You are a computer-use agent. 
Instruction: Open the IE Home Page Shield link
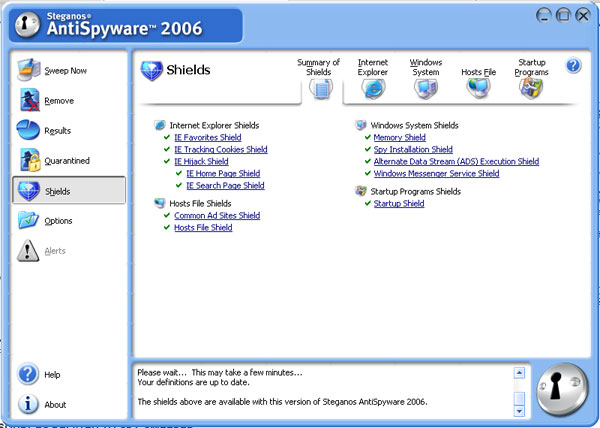[223, 174]
